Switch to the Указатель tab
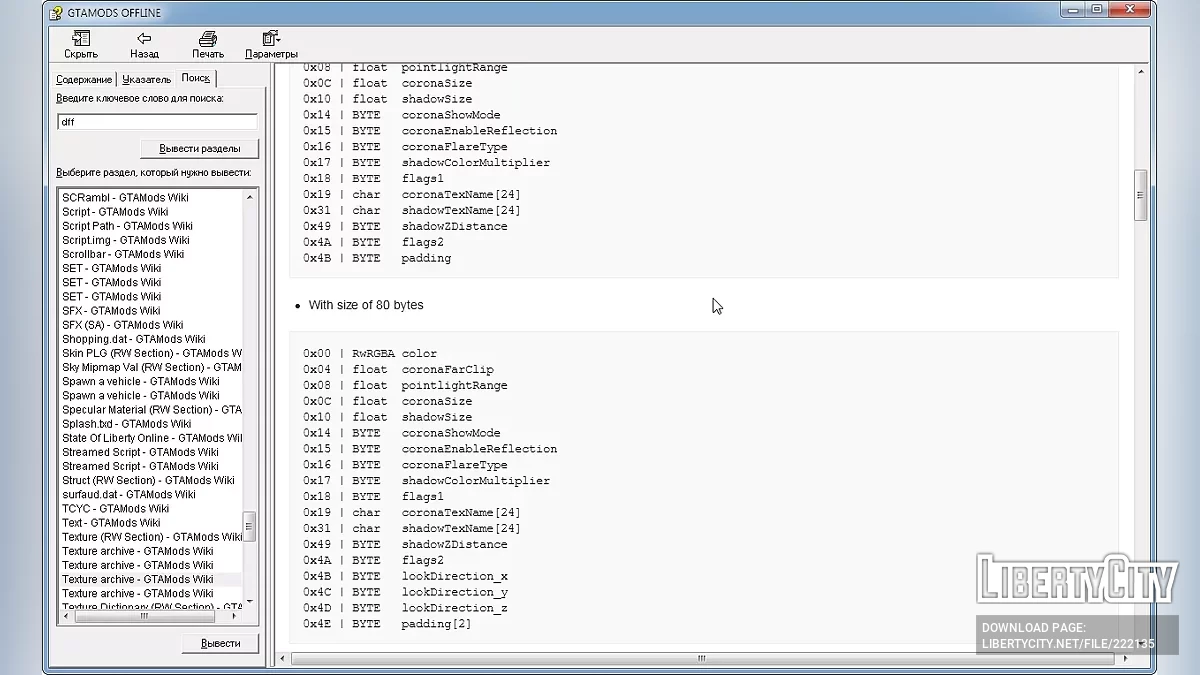The height and width of the screenshot is (675, 1200). 146,79
